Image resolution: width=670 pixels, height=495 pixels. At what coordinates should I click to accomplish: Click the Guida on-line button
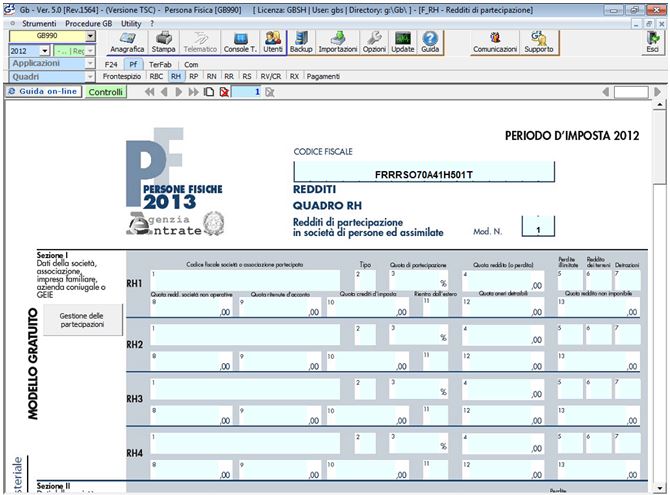[43, 91]
